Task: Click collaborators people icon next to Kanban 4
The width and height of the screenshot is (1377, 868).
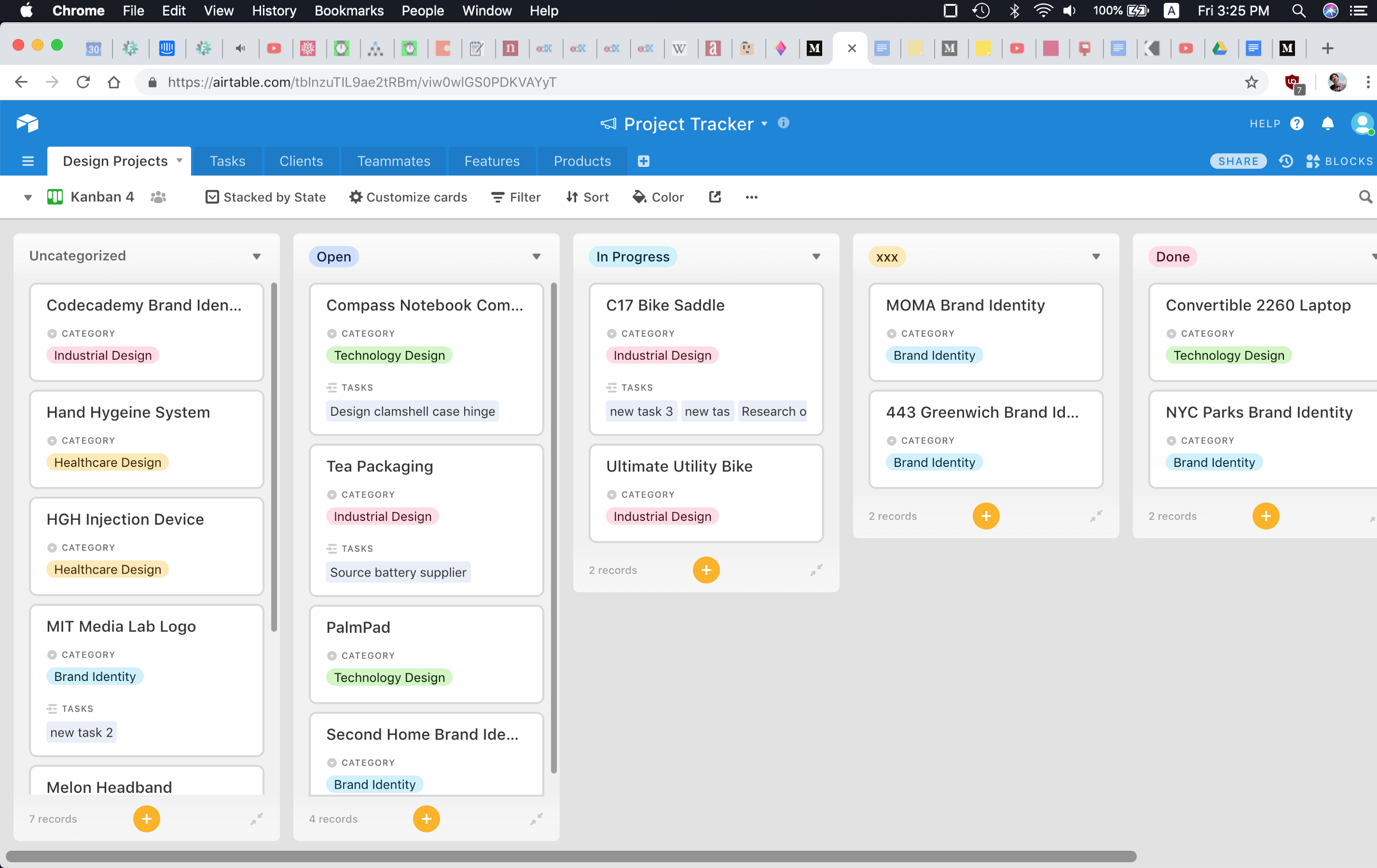Action: point(158,197)
